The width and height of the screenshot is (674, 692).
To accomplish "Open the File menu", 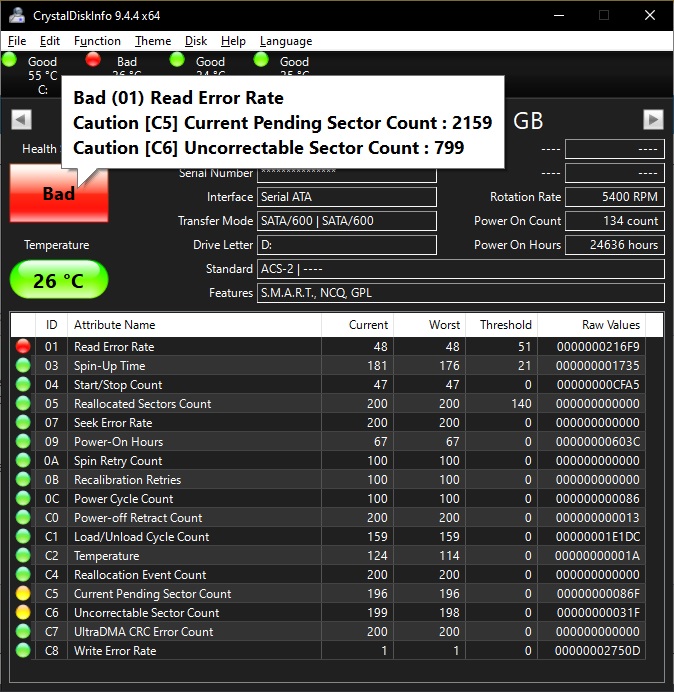I will 17,41.
